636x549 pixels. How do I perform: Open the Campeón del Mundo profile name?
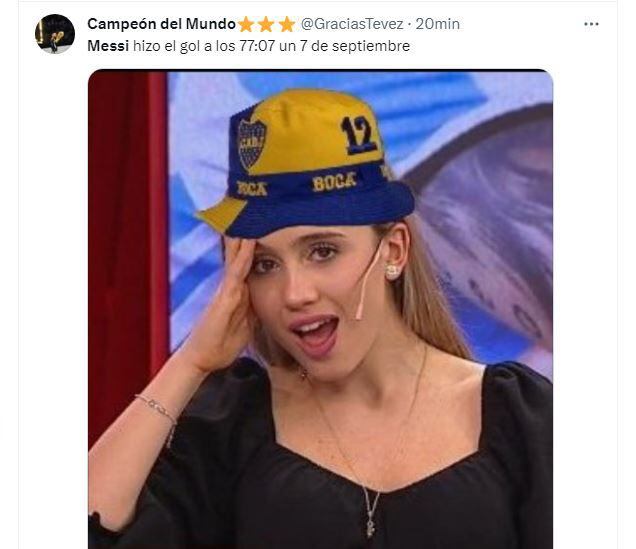coord(161,24)
